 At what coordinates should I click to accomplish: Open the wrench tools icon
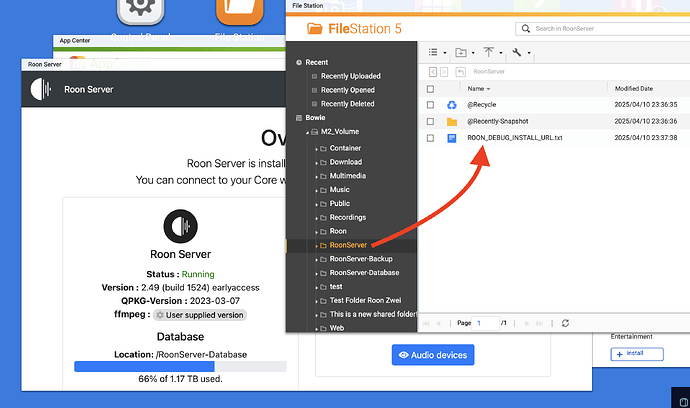pos(517,52)
